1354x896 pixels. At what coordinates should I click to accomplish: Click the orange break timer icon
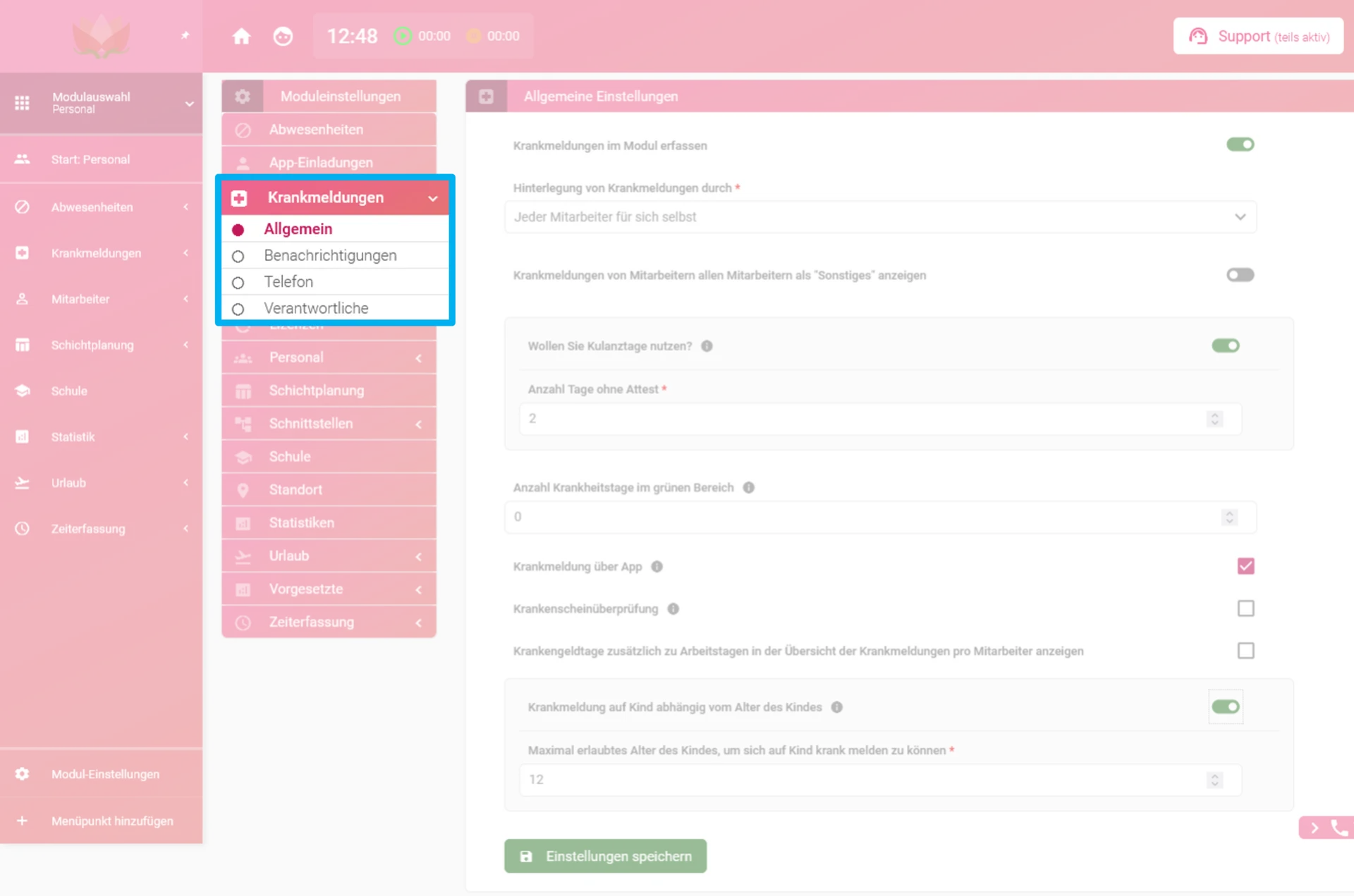point(474,36)
